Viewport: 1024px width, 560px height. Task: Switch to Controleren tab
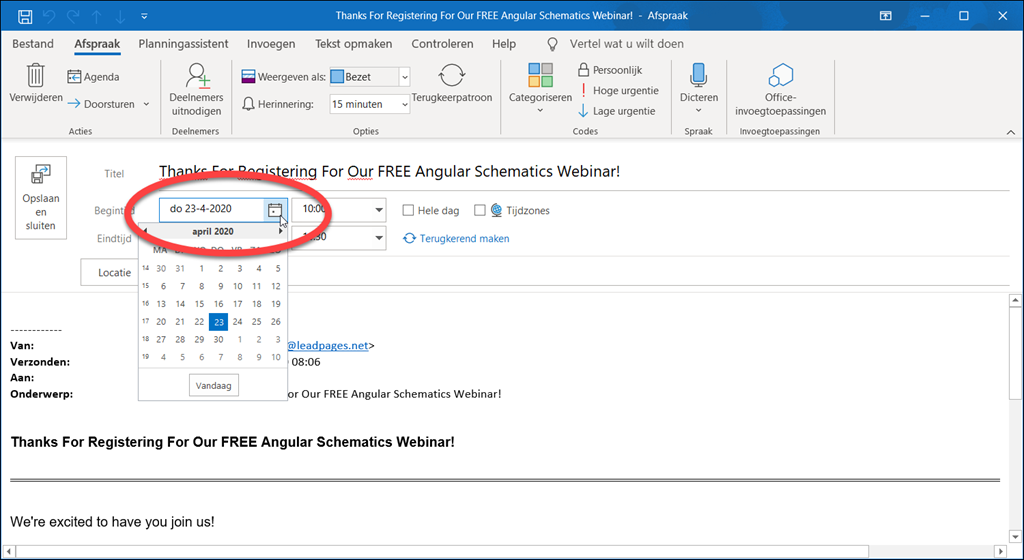(442, 44)
